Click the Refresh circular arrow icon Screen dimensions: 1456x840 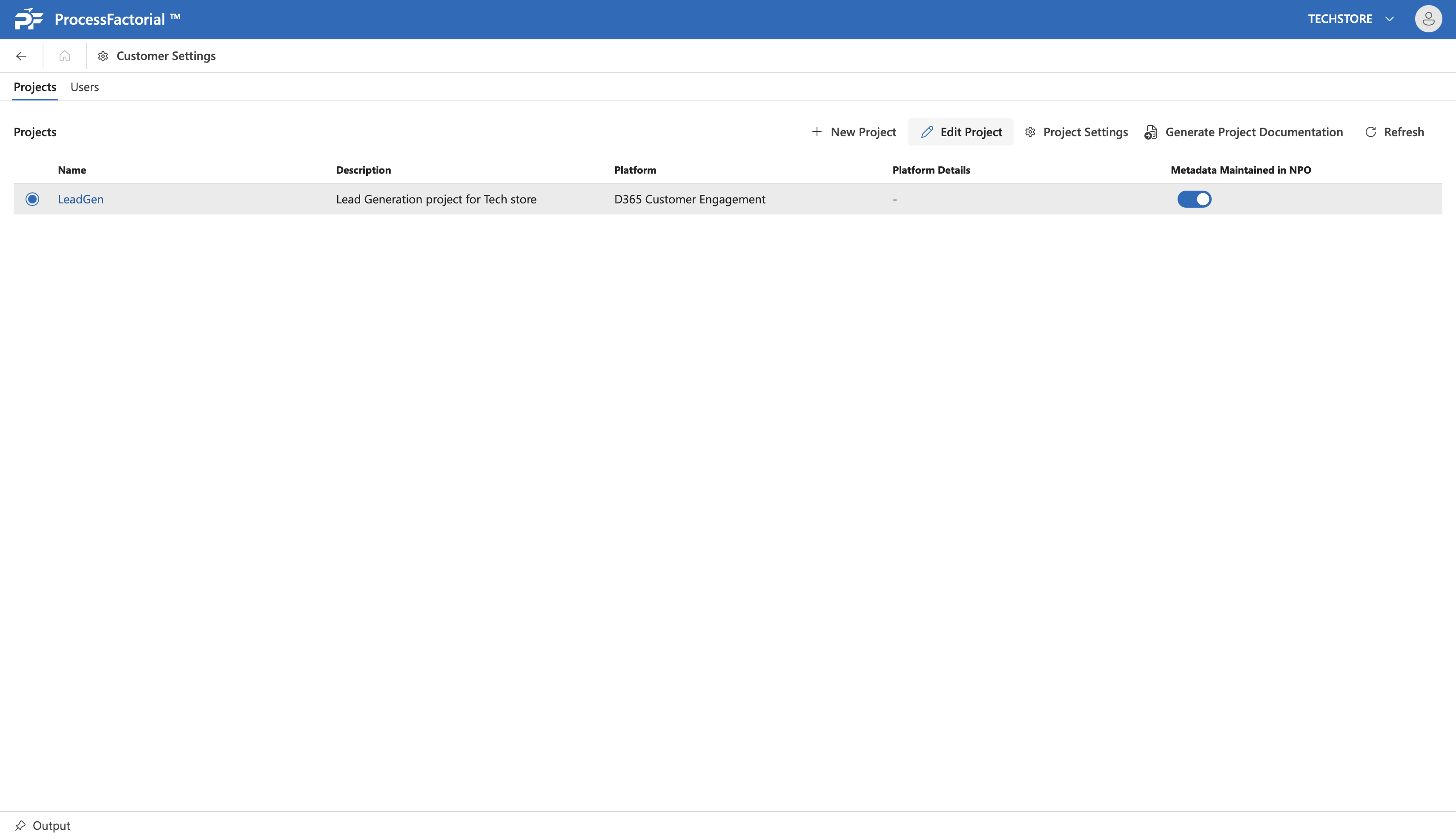click(x=1370, y=132)
